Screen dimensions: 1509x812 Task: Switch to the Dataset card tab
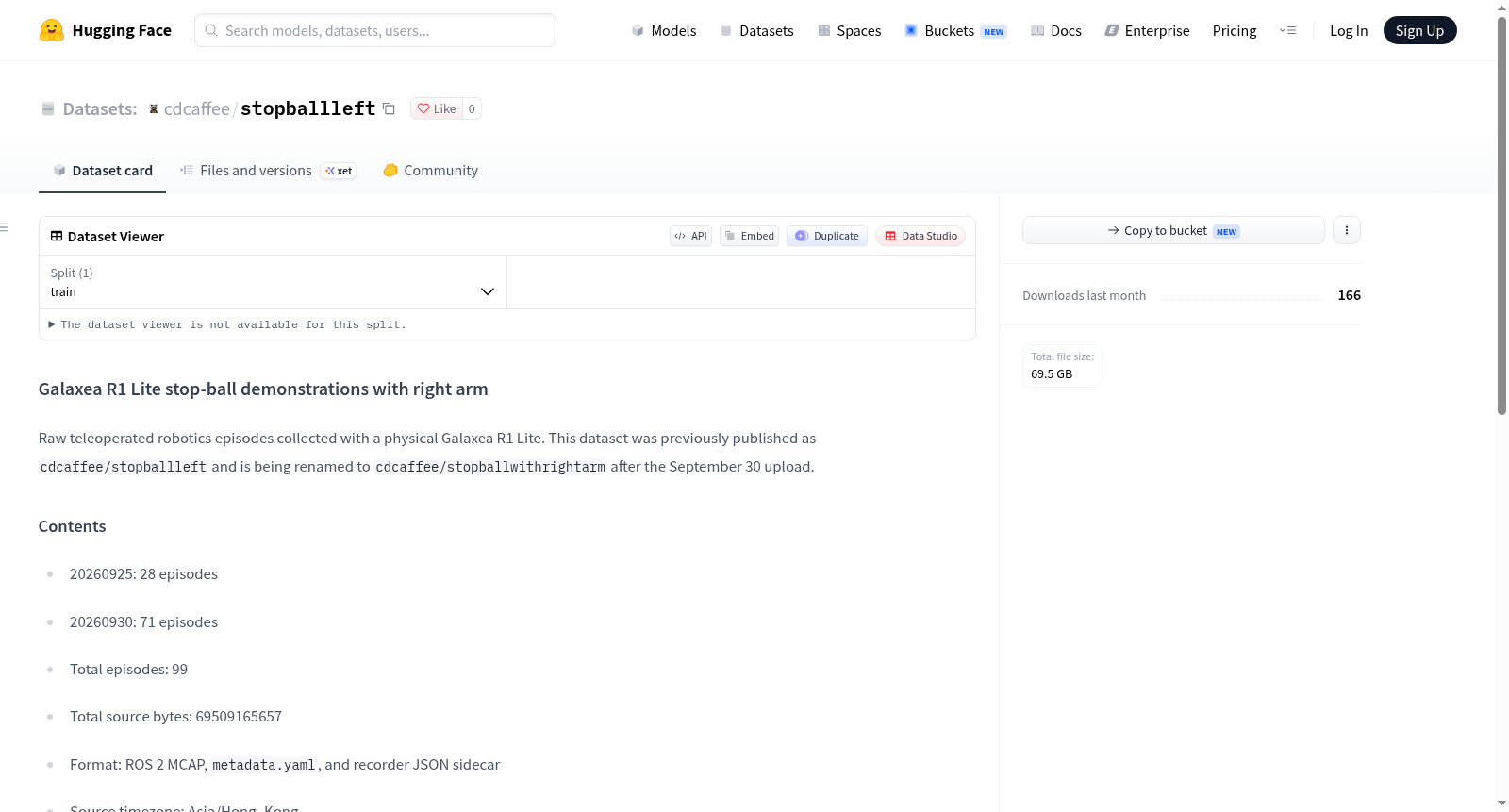[x=102, y=171]
